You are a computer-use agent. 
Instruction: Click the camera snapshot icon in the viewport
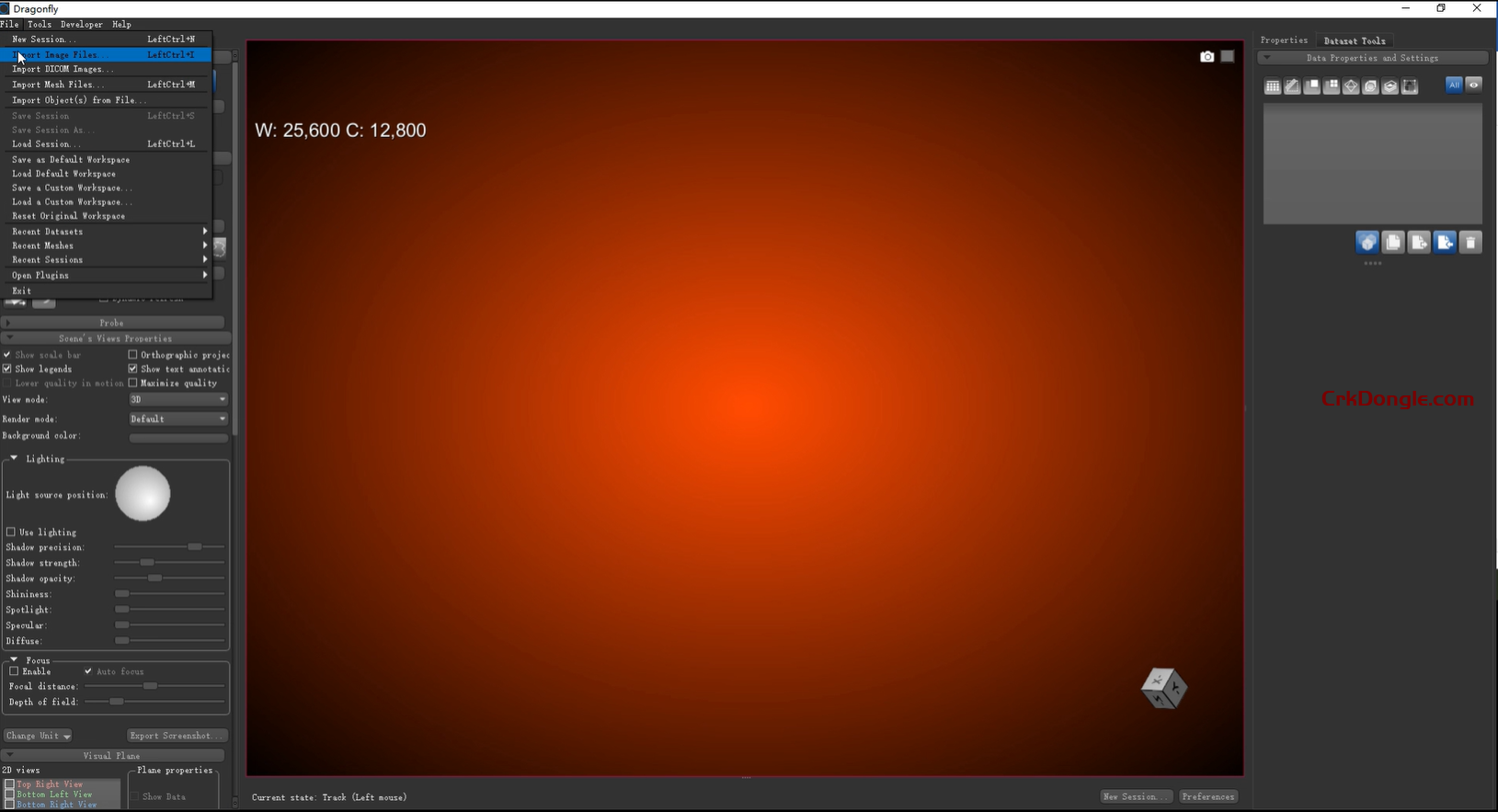[x=1206, y=57]
